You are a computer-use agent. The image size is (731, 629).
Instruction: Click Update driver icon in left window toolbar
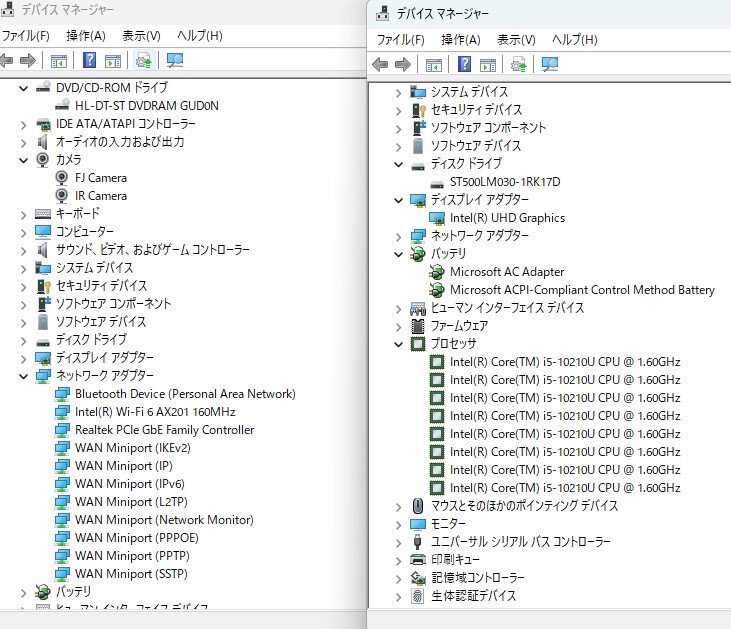[x=144, y=61]
